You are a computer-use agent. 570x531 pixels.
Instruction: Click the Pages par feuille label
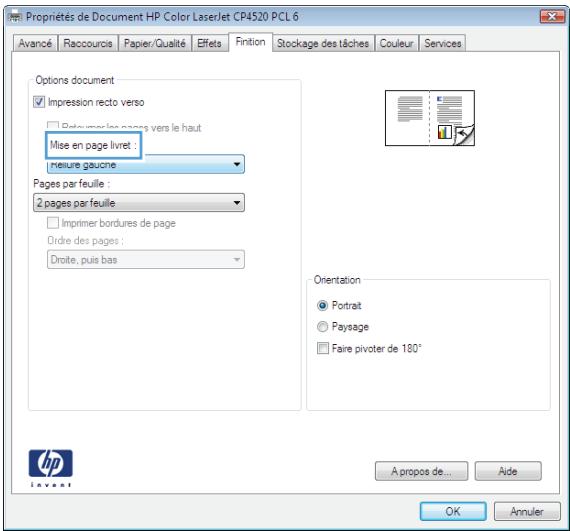point(72,184)
